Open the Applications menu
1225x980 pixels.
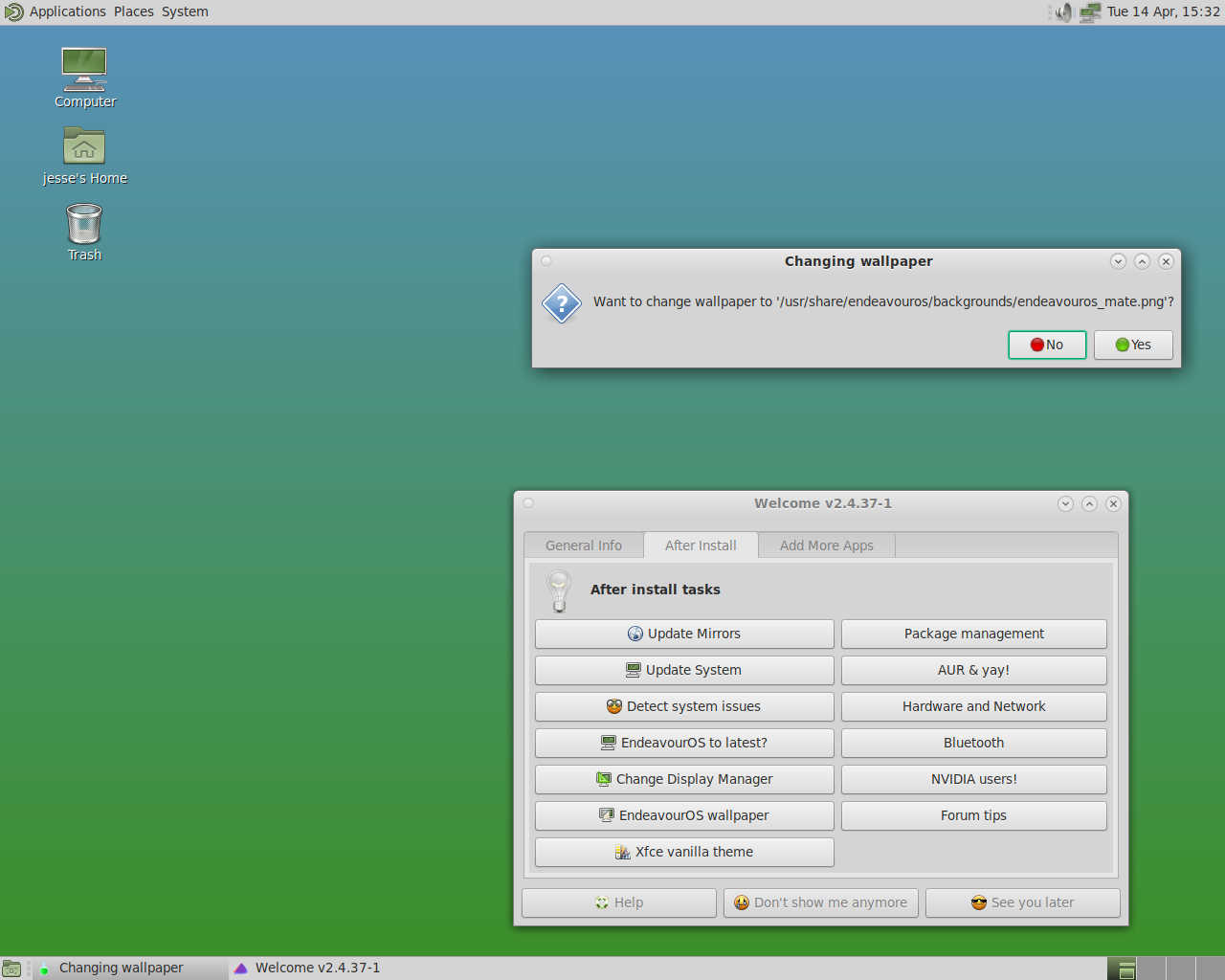tap(67, 11)
